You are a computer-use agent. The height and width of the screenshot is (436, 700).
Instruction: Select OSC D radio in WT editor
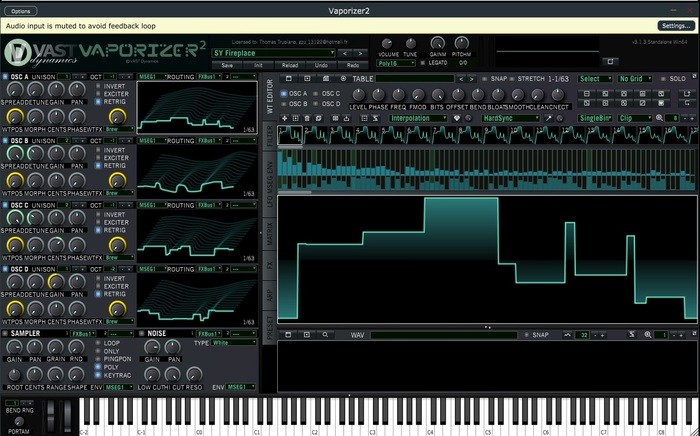316,104
